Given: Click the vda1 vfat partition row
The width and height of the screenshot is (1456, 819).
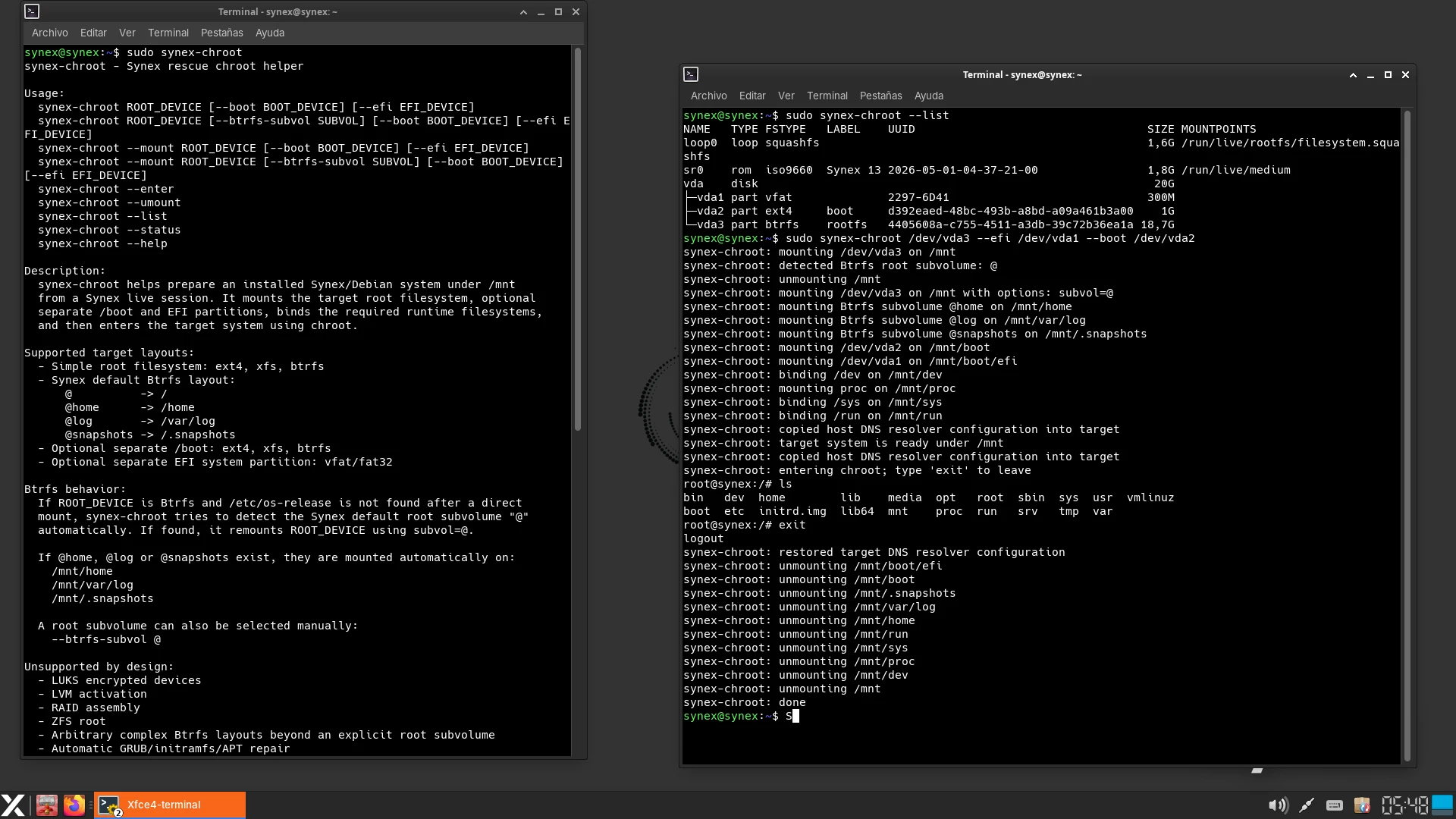Looking at the screenshot, I should pyautogui.click(x=929, y=197).
